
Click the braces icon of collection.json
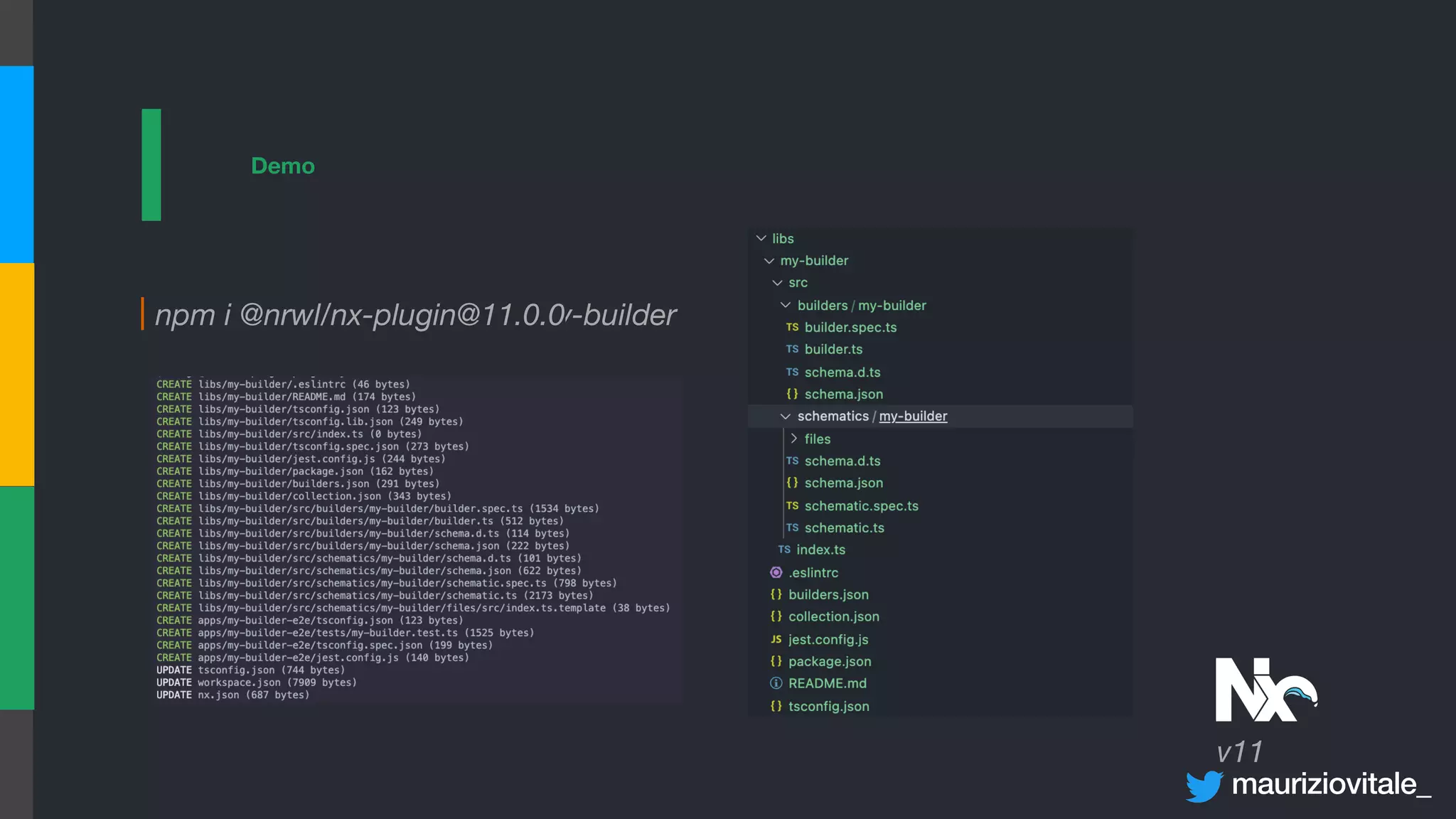776,616
